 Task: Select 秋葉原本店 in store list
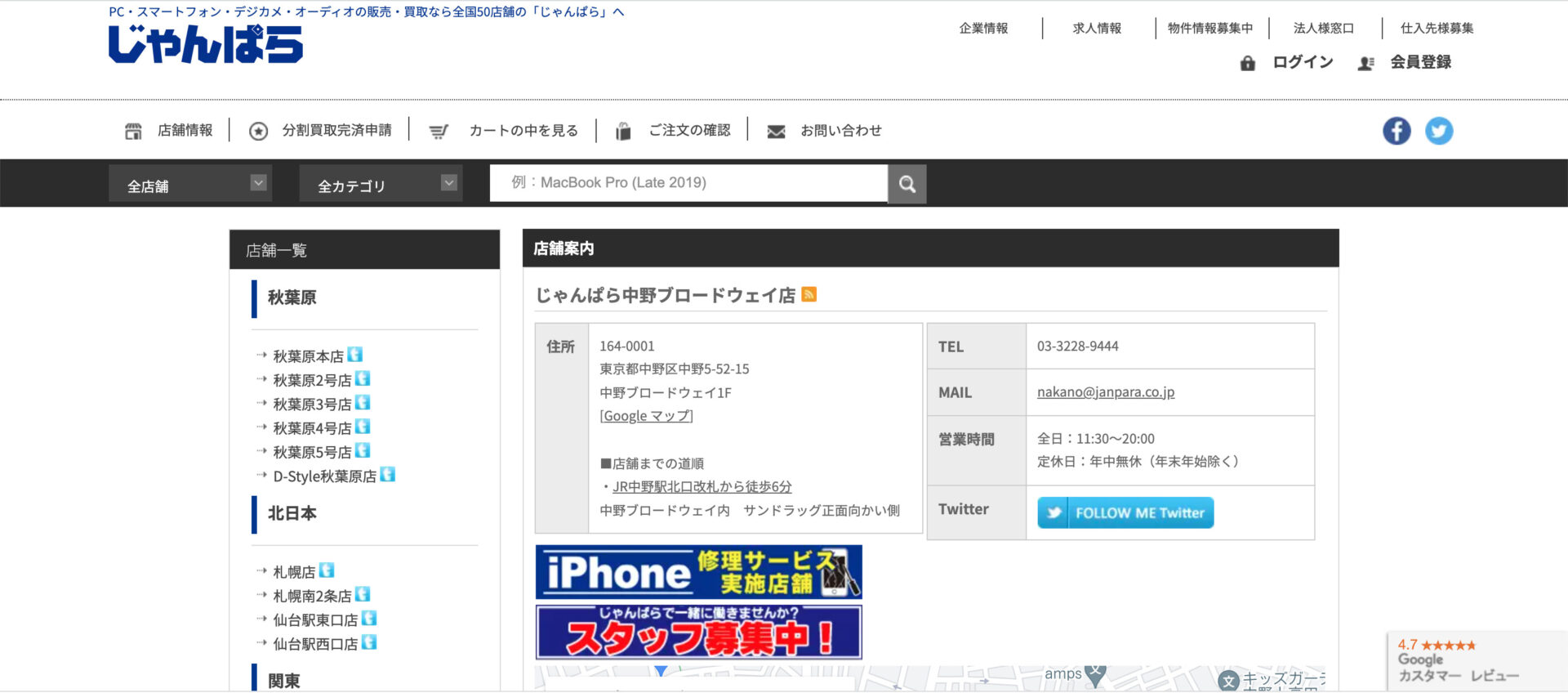pyautogui.click(x=308, y=356)
